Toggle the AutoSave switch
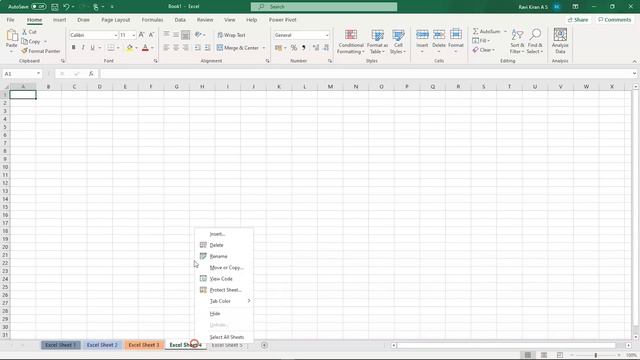Screen dimensions: 640x360 pyautogui.click(x=39, y=7)
